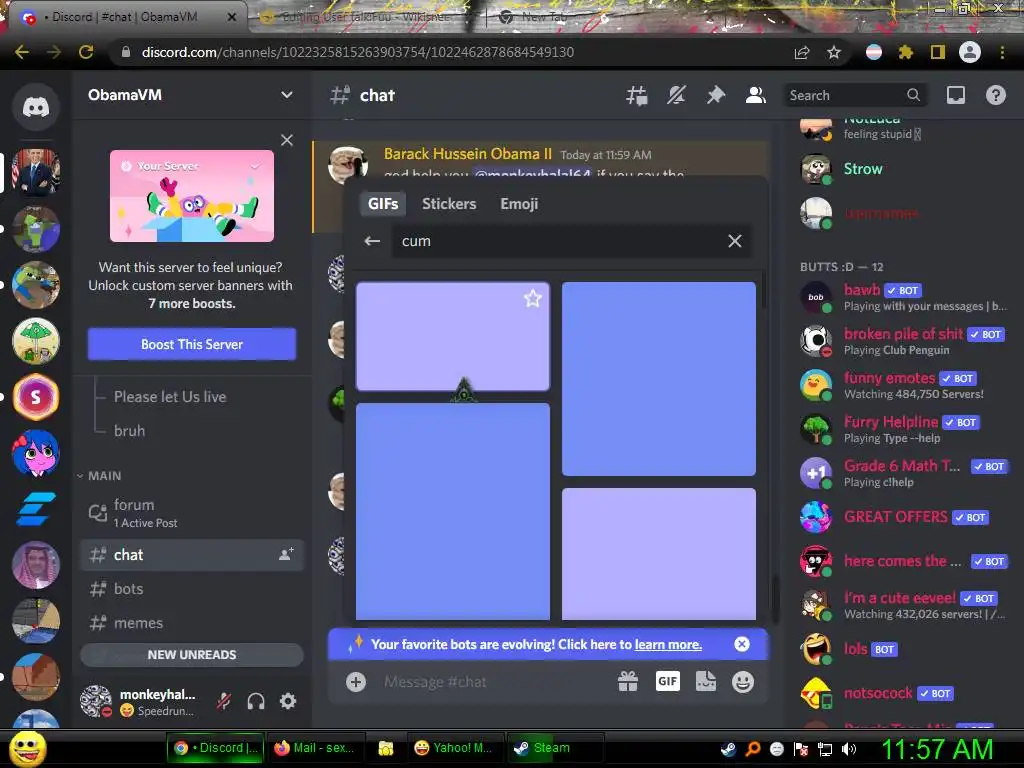Open notsocock bot profile
This screenshot has height=768, width=1024.
click(904, 694)
